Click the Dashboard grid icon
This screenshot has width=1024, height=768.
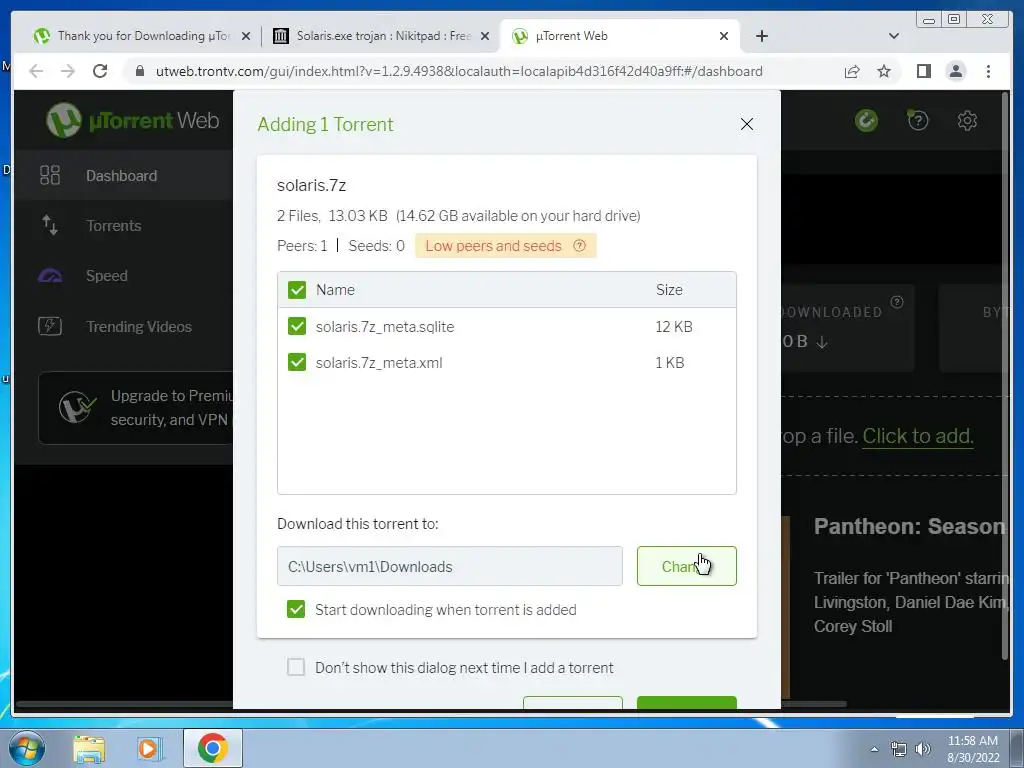pos(50,175)
